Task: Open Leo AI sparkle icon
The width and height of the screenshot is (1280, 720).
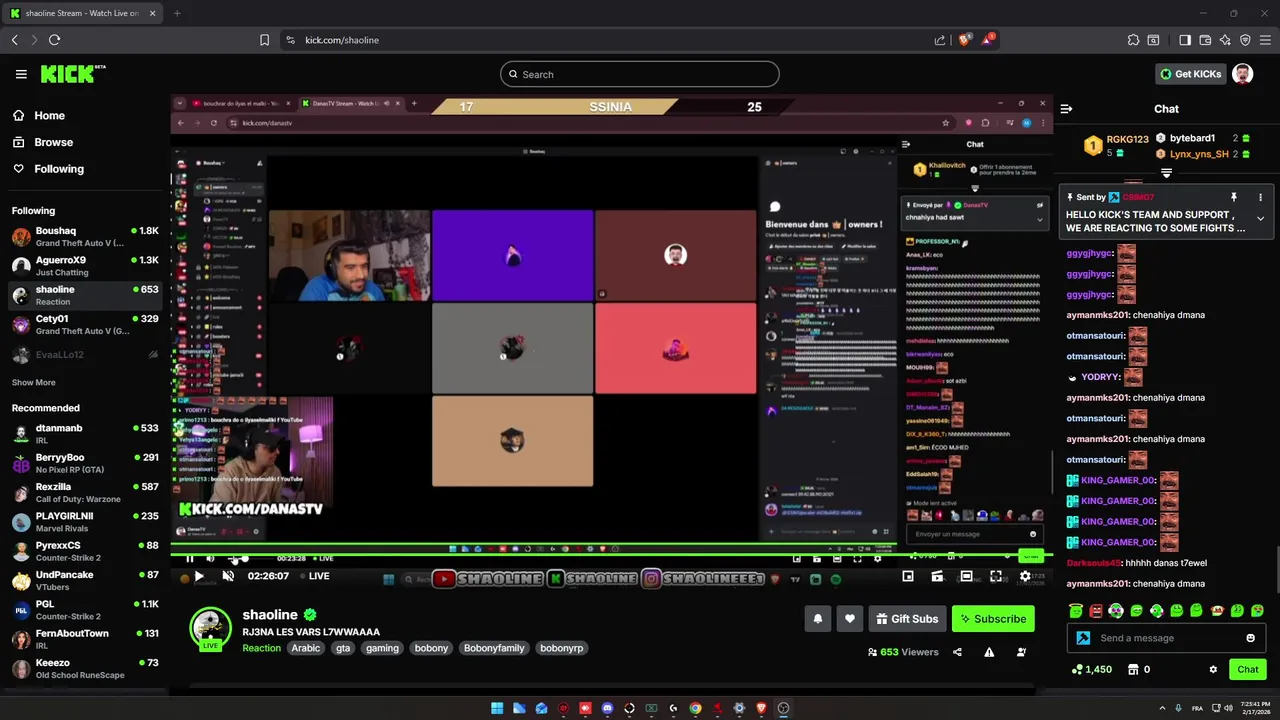Action: tap(1225, 40)
